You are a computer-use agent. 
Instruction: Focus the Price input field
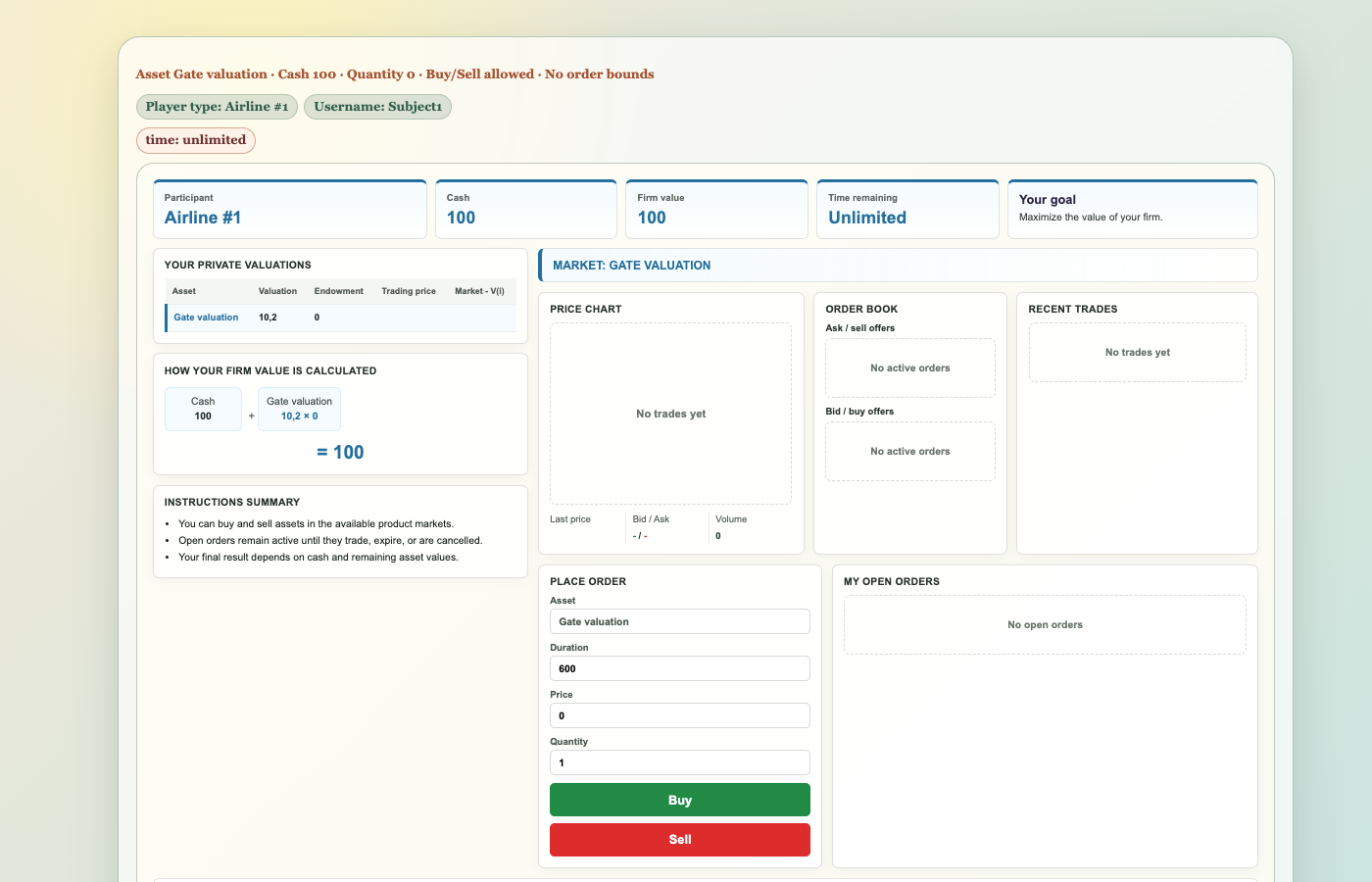tap(680, 715)
